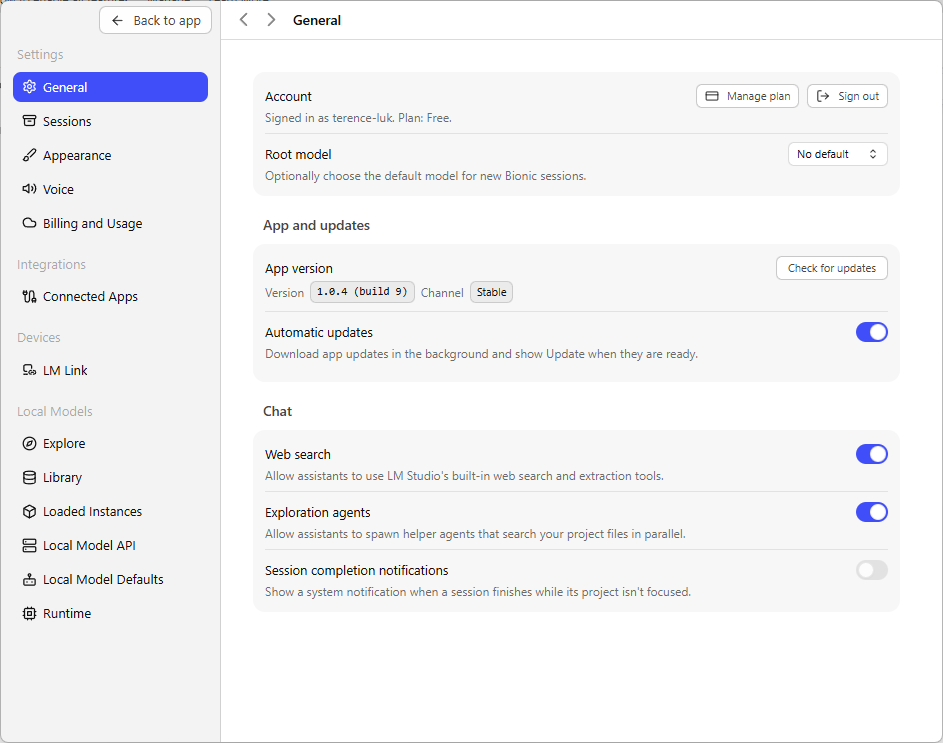
Task: Click the Appearance paintbrush icon
Action: [29, 155]
